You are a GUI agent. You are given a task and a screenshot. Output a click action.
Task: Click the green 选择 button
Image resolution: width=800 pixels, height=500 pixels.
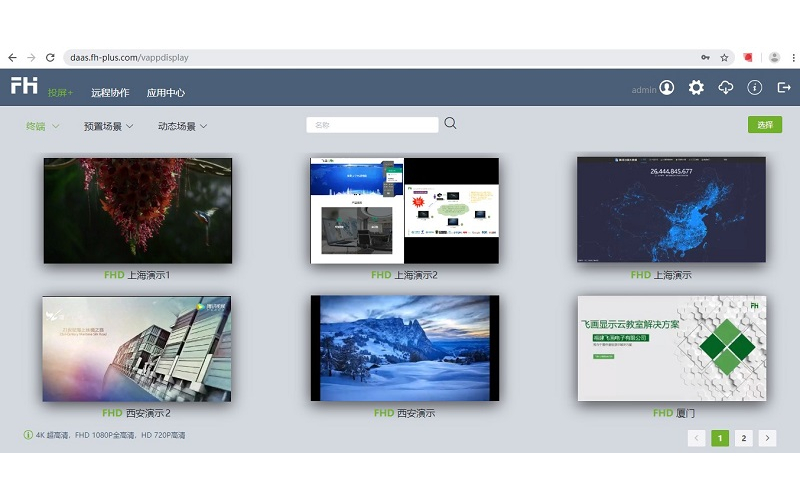tap(765, 125)
